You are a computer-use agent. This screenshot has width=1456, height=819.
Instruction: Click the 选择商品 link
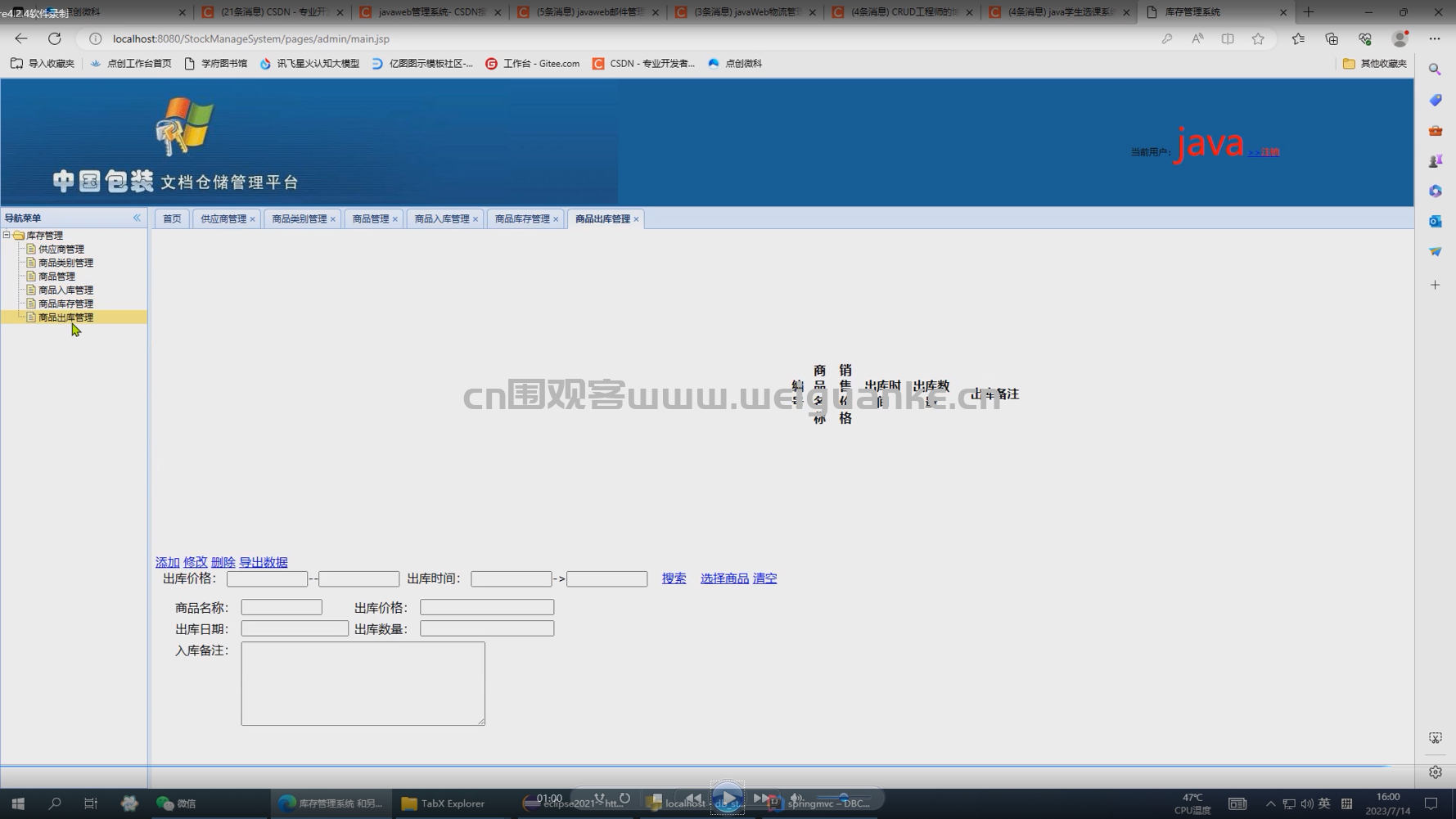tap(724, 578)
